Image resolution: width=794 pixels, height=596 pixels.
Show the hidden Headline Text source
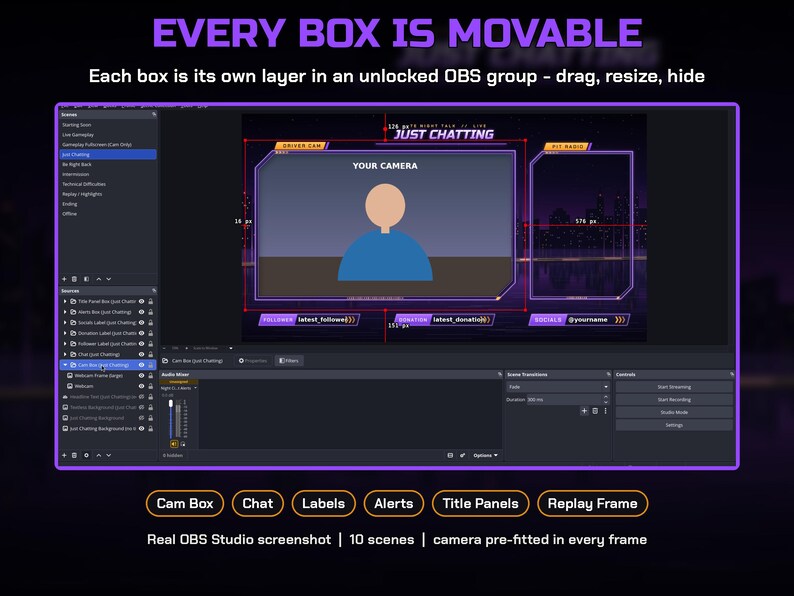(x=142, y=397)
